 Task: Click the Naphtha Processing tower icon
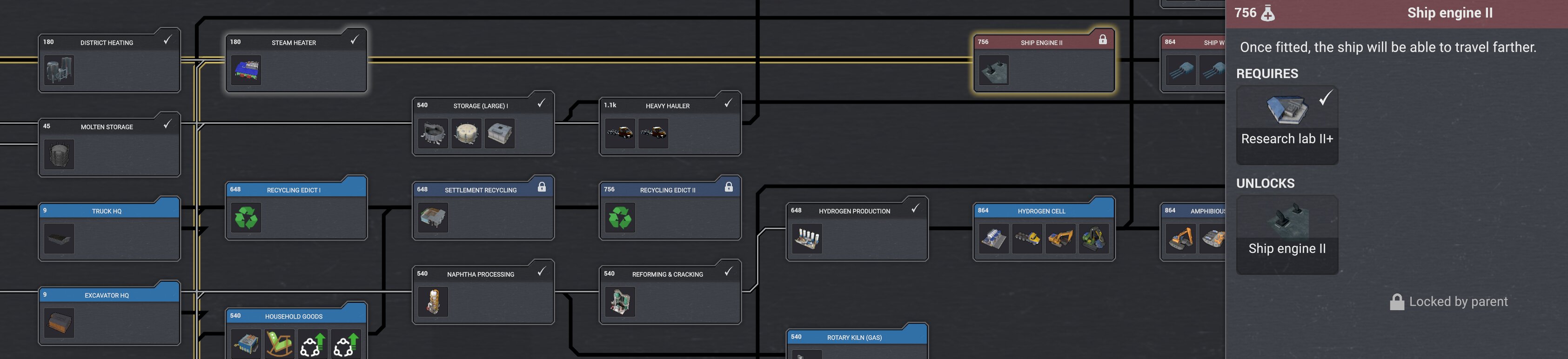433,302
